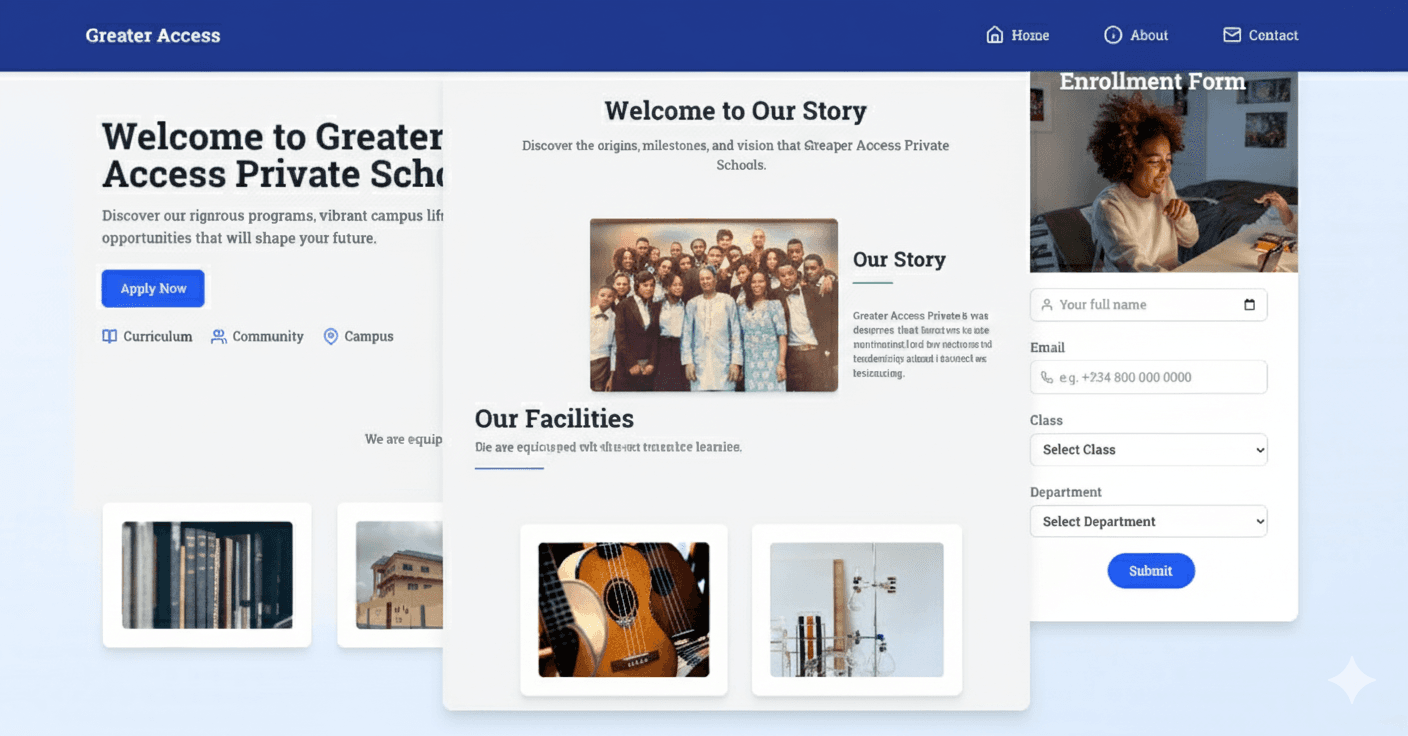
Task: Expand the Select Department dropdown
Action: tap(1149, 522)
